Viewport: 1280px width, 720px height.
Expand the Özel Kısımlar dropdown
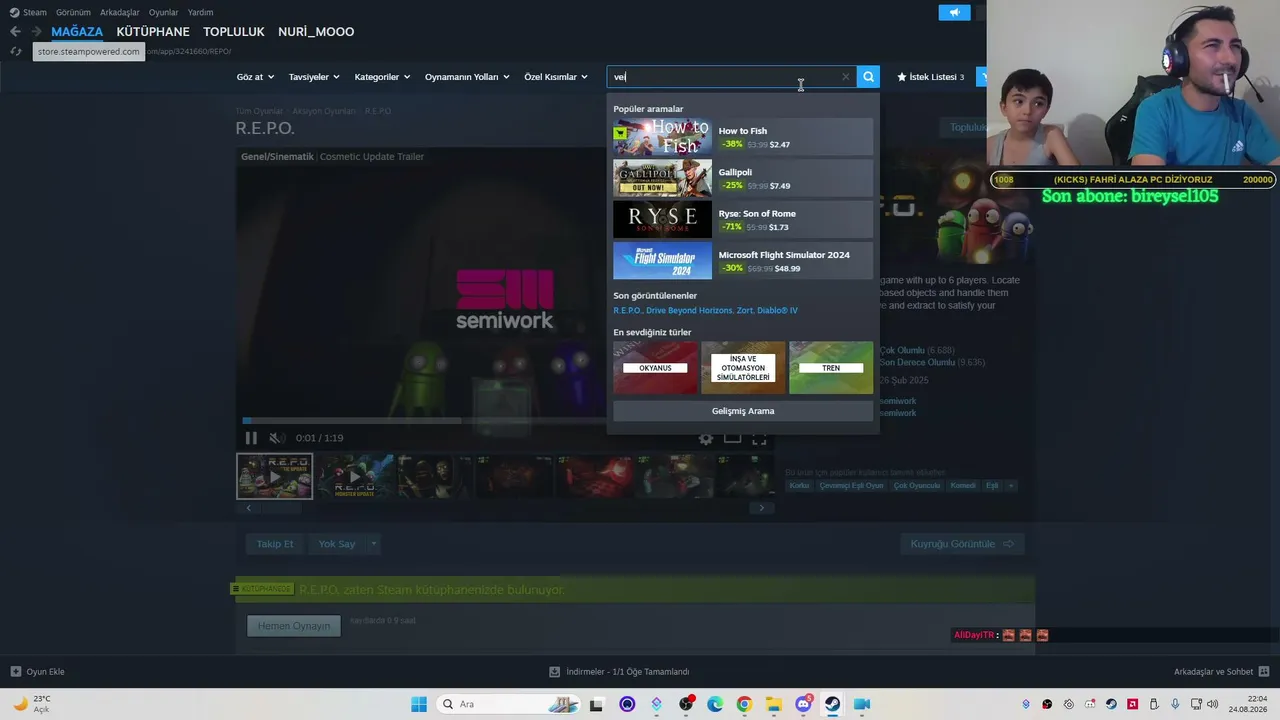coord(556,77)
